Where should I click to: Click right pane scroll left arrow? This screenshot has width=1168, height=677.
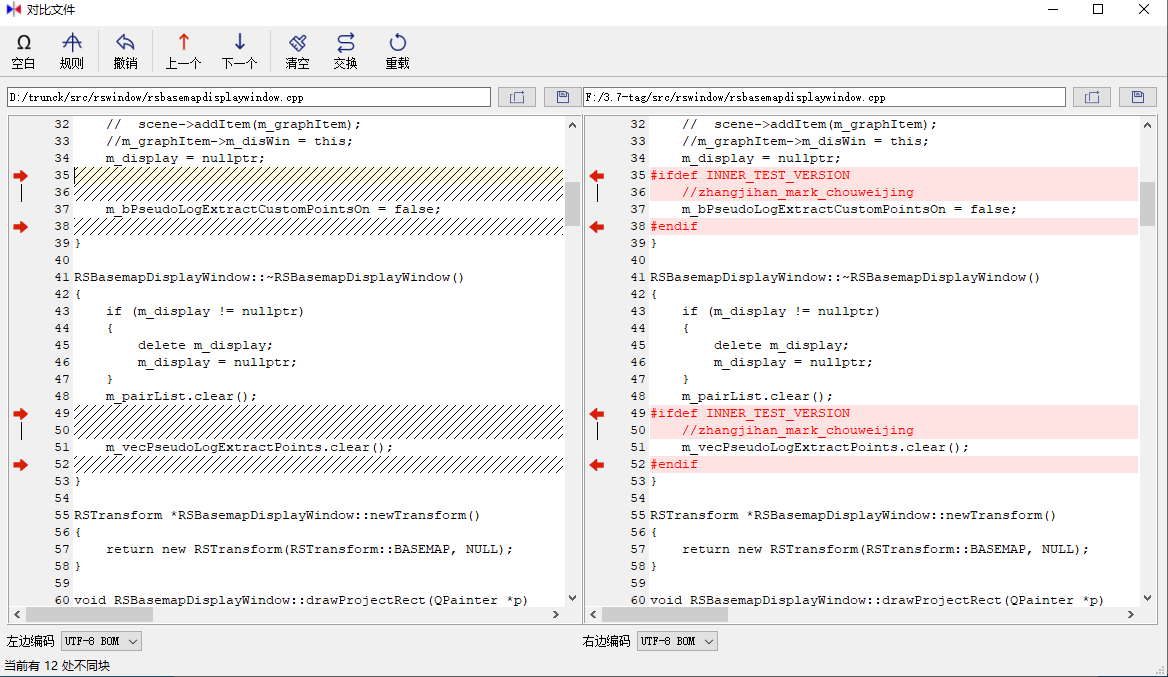tap(593, 614)
